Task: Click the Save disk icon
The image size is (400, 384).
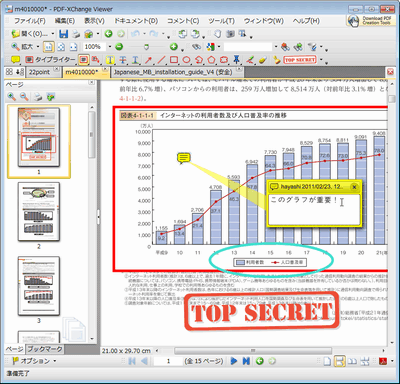Action: click(x=63, y=34)
